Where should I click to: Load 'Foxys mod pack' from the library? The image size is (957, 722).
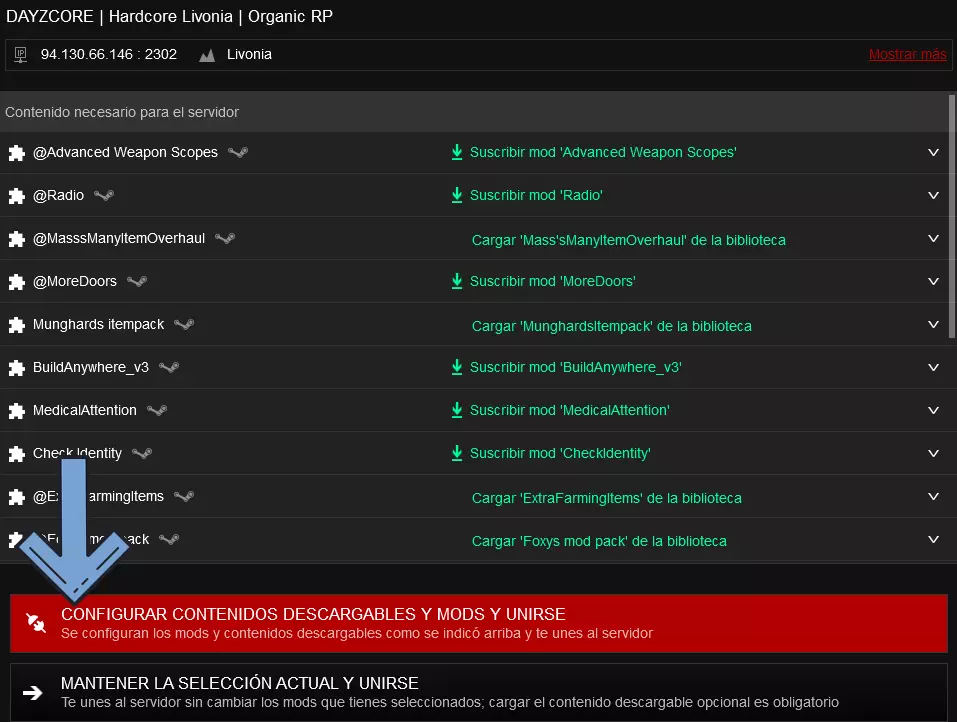tap(599, 541)
